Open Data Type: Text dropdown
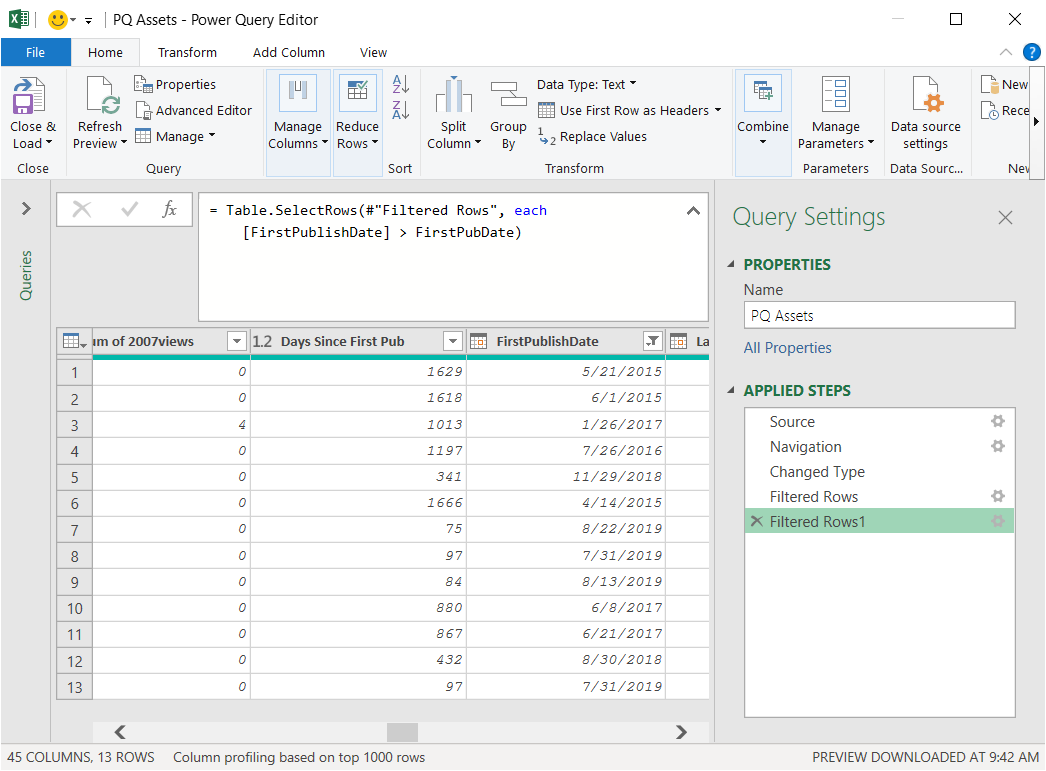Screen dimensions: 1046x771 [x=586, y=84]
